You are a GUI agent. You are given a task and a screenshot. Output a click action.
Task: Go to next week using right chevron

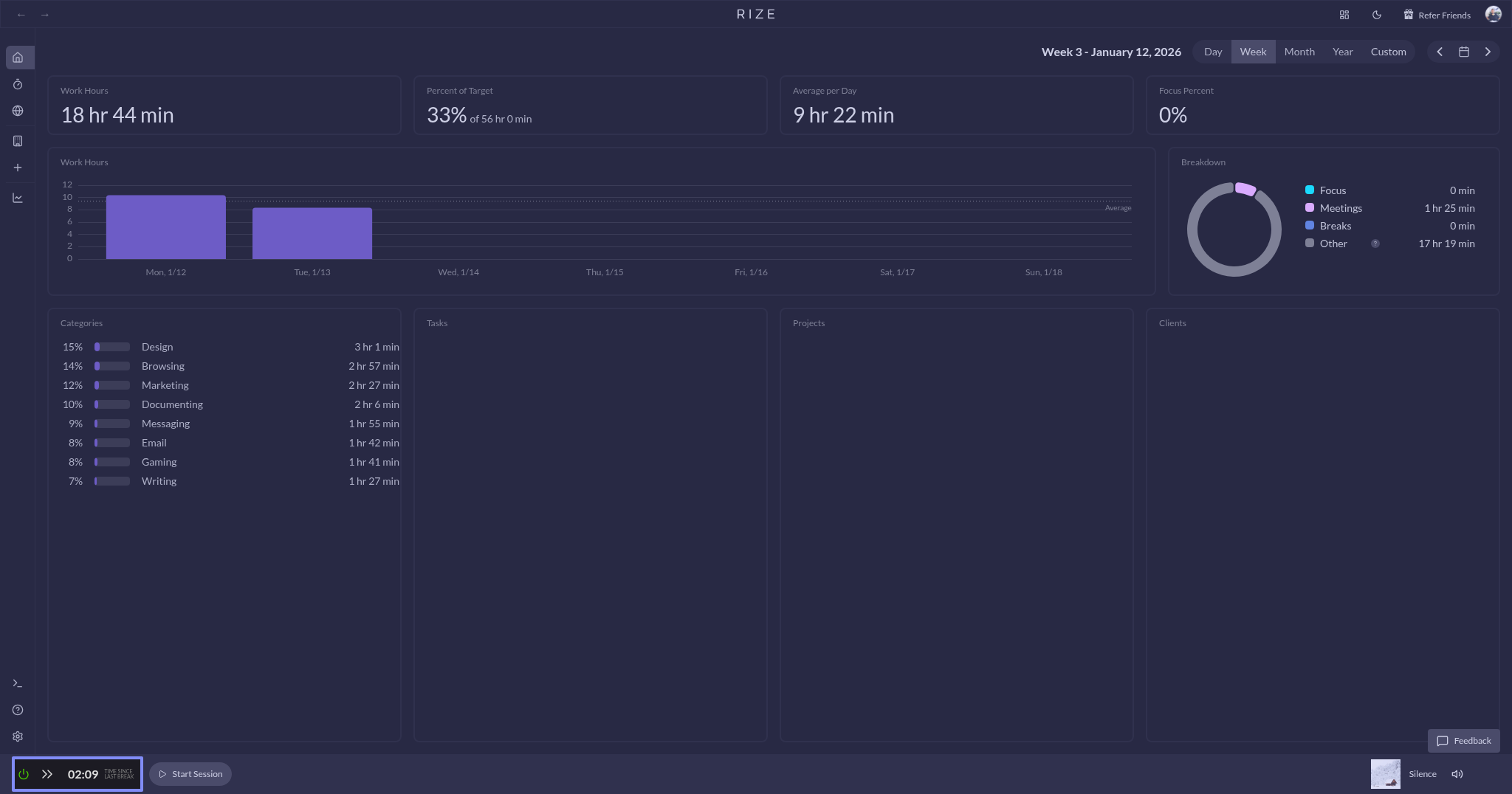pos(1488,52)
